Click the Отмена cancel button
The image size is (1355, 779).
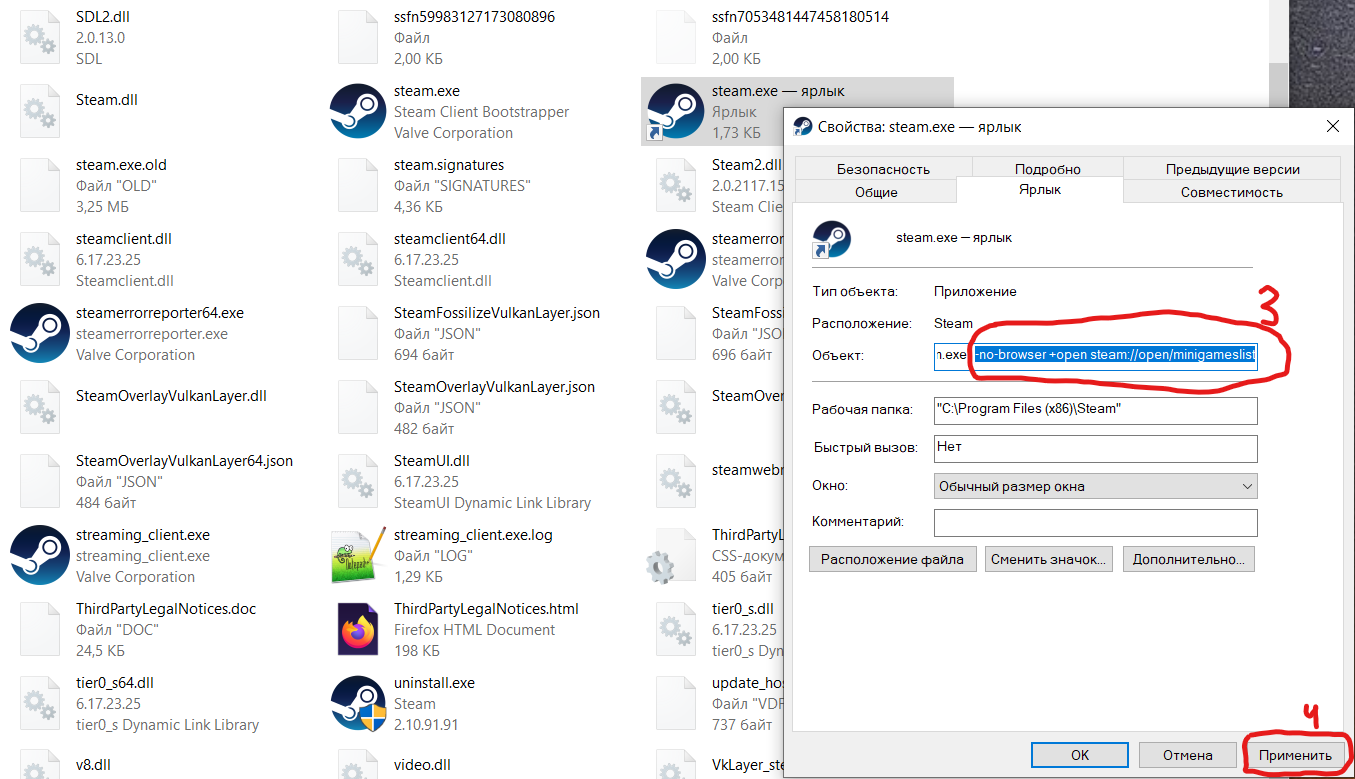[1188, 755]
